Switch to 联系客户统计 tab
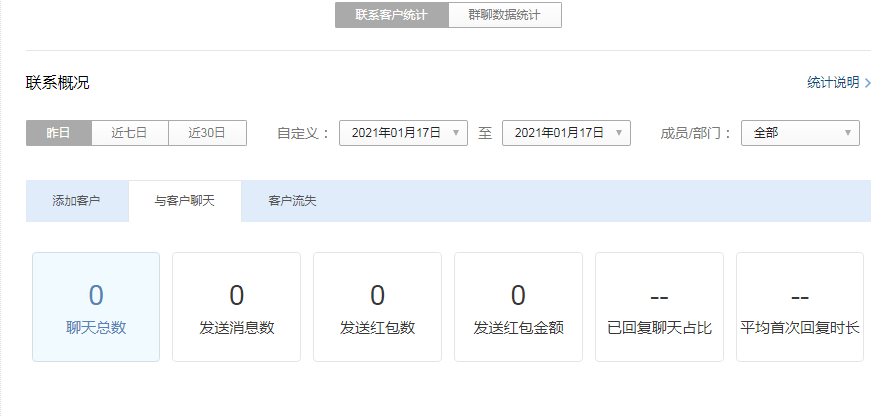 click(x=391, y=15)
